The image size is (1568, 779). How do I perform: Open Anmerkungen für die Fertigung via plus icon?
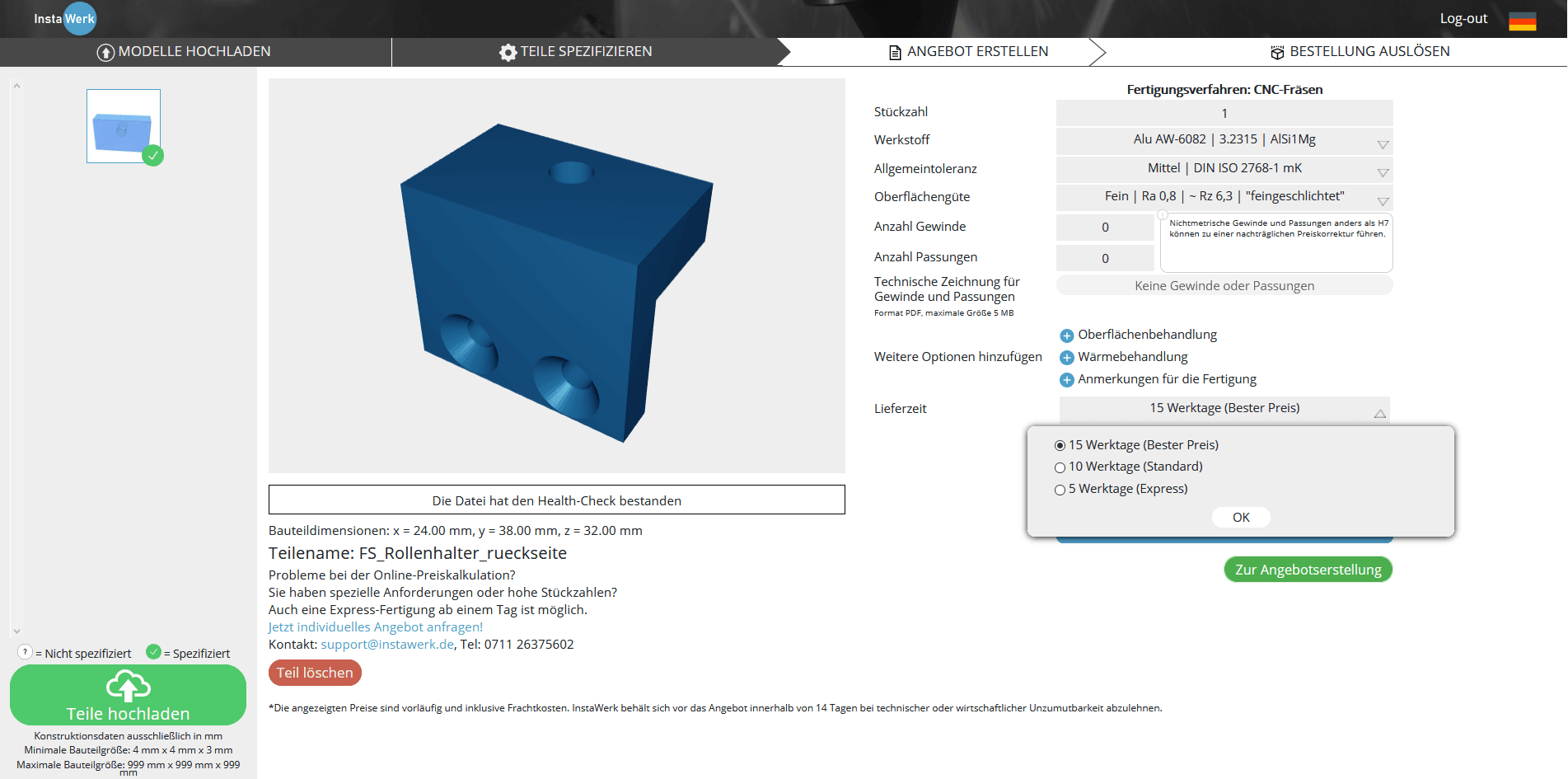1066,379
